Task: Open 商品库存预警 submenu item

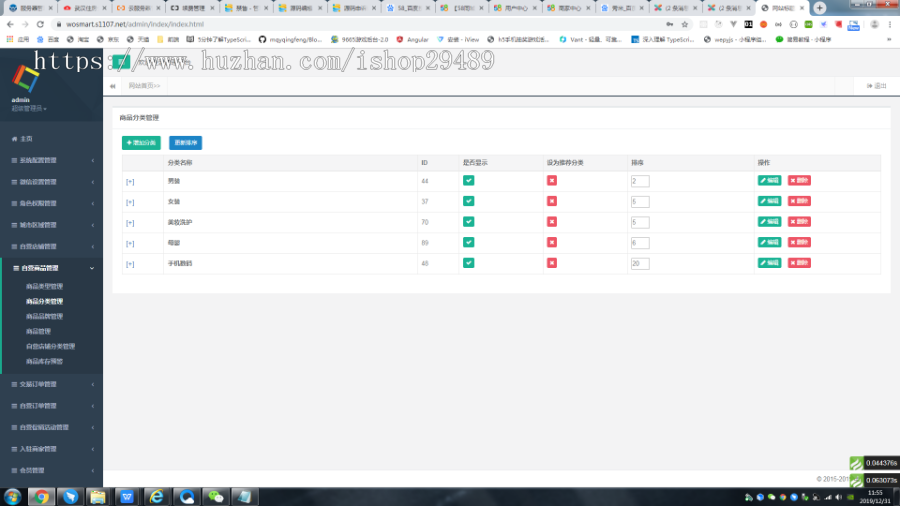Action: pos(44,361)
